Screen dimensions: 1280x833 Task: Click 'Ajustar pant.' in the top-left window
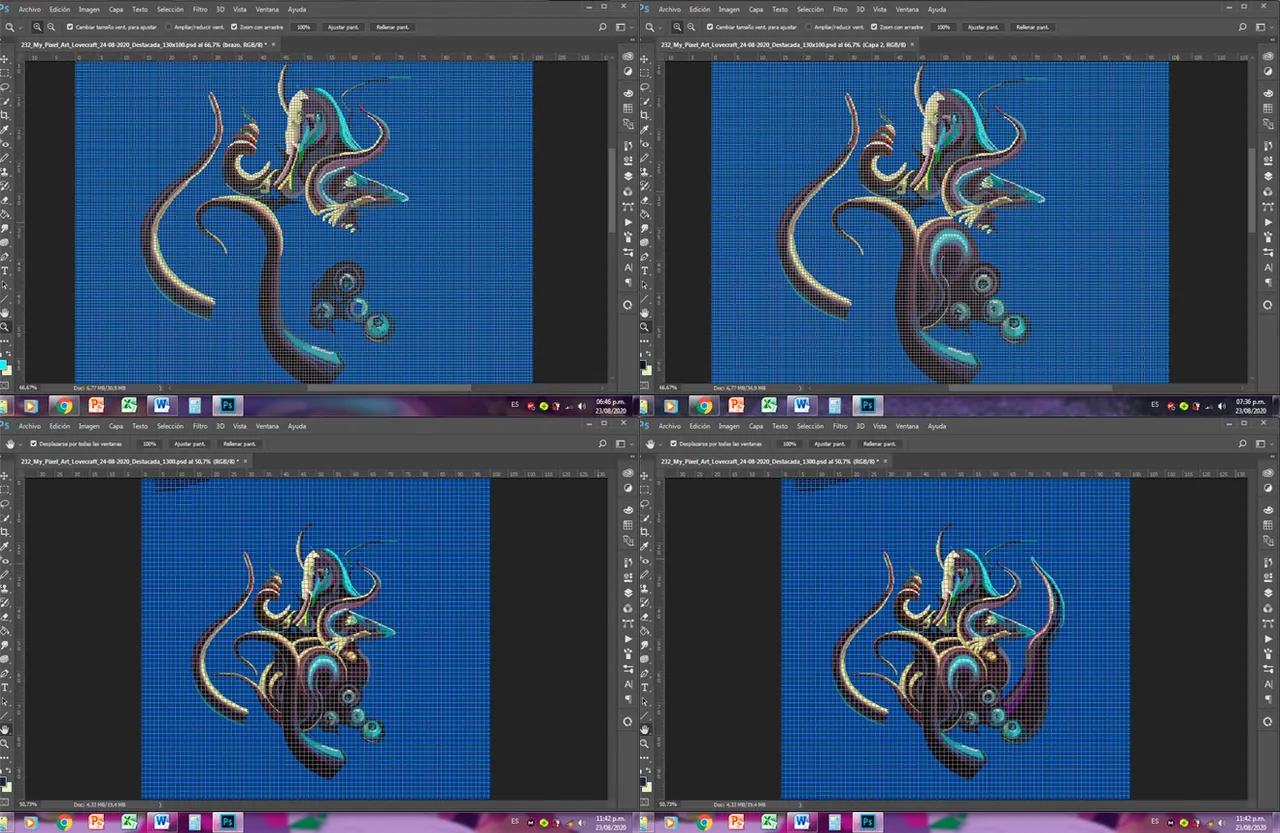tap(343, 27)
